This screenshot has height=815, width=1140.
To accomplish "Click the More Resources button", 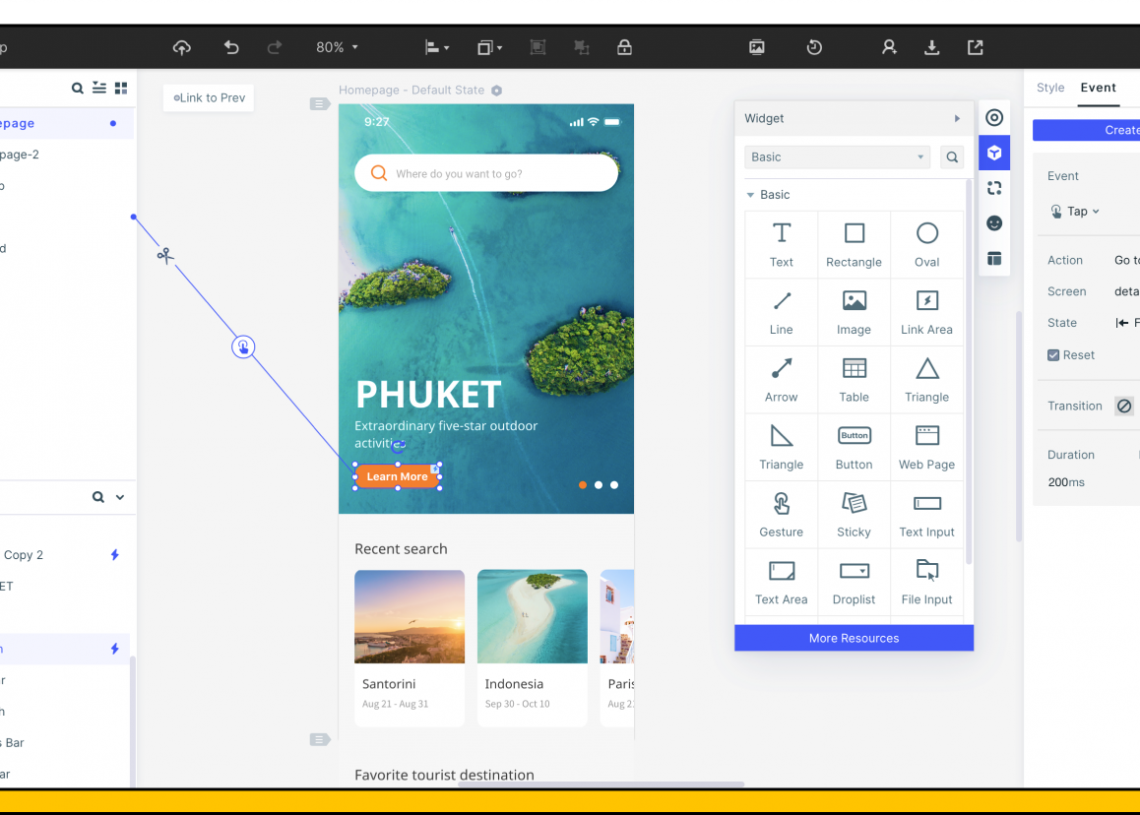I will 854,638.
